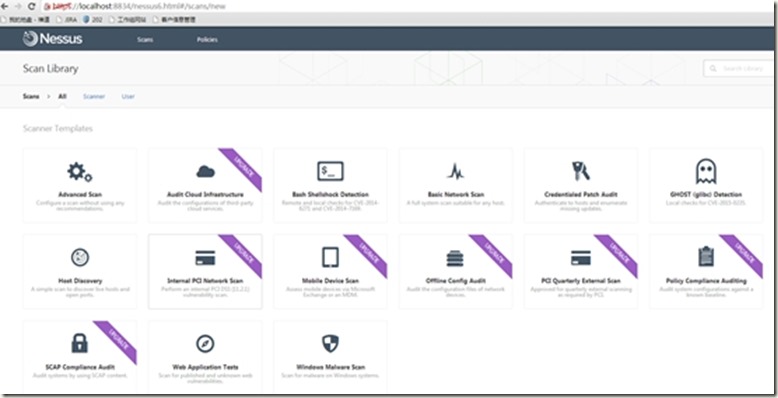Select the Basic Network Scan pulse icon
The width and height of the screenshot is (778, 398).
[455, 172]
